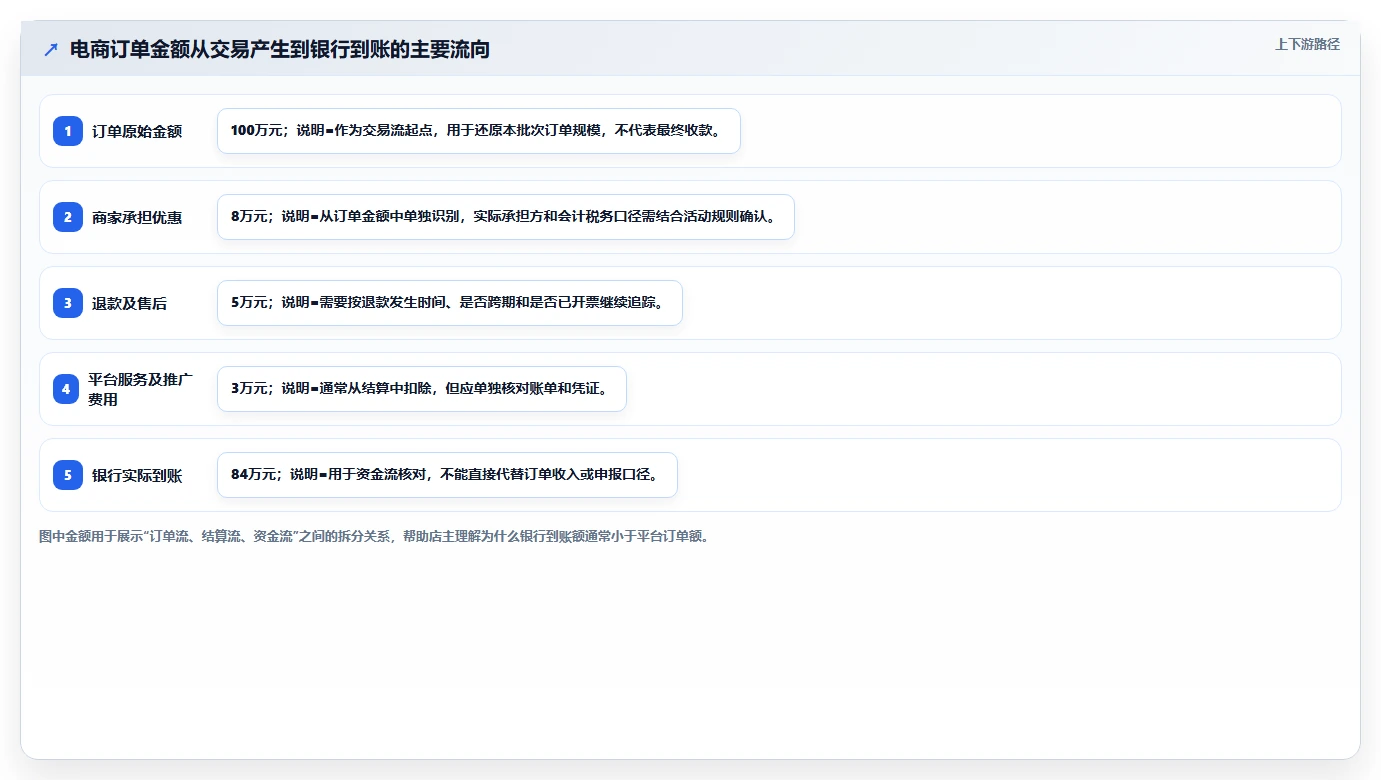Select the 银行实际到账 label
1381x780 pixels.
pyautogui.click(x=137, y=475)
